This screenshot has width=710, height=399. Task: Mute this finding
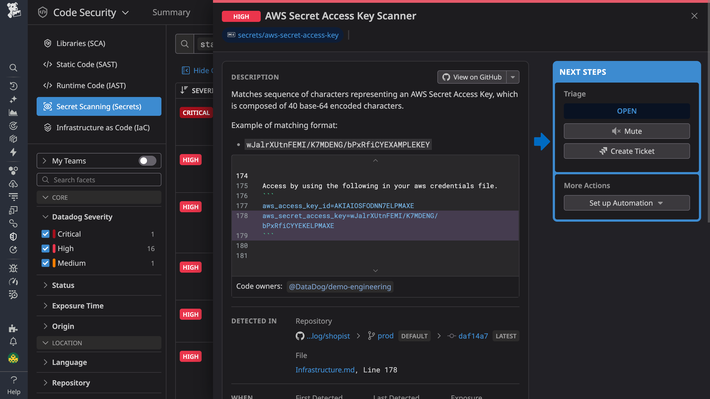coord(626,131)
